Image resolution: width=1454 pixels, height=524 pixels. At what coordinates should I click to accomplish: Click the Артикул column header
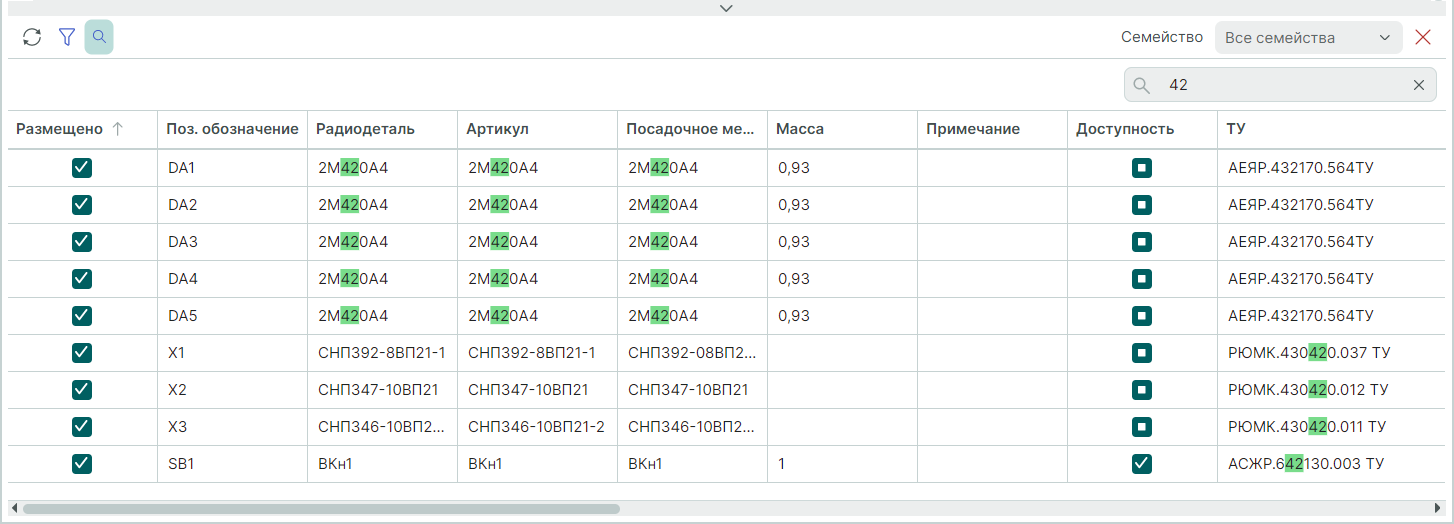click(495, 129)
